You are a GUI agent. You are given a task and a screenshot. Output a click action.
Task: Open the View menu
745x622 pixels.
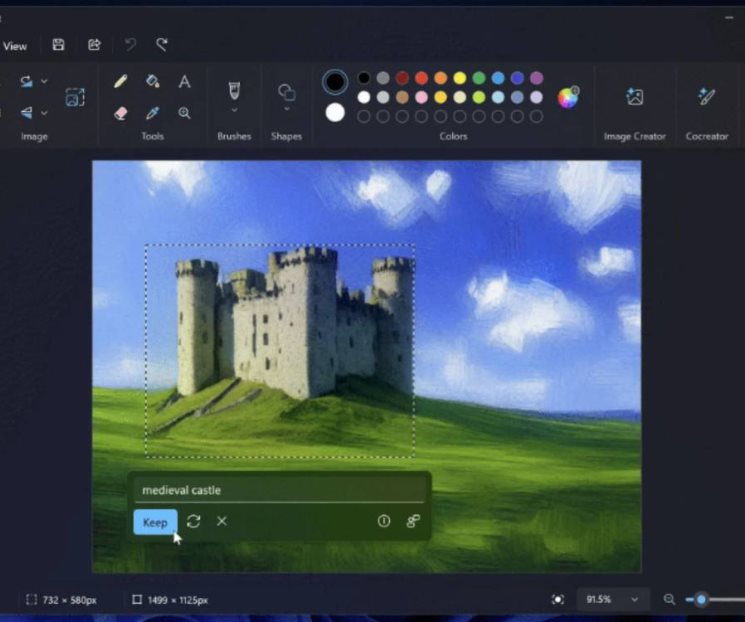(15, 46)
